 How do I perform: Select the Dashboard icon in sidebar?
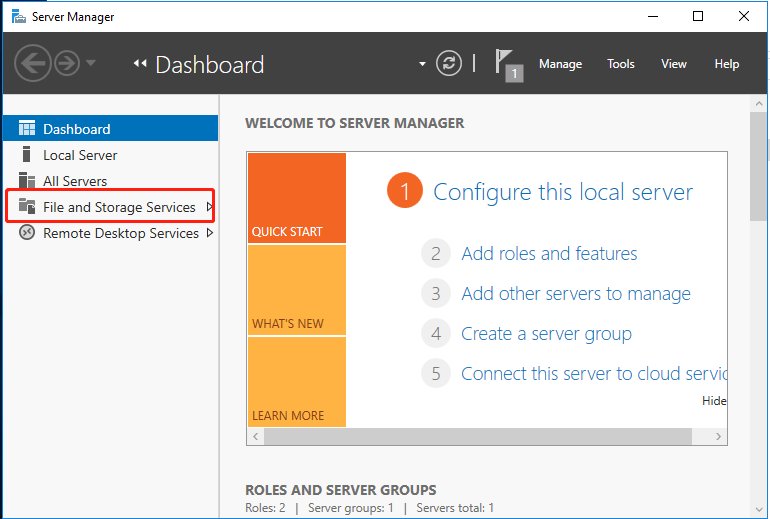(27, 129)
